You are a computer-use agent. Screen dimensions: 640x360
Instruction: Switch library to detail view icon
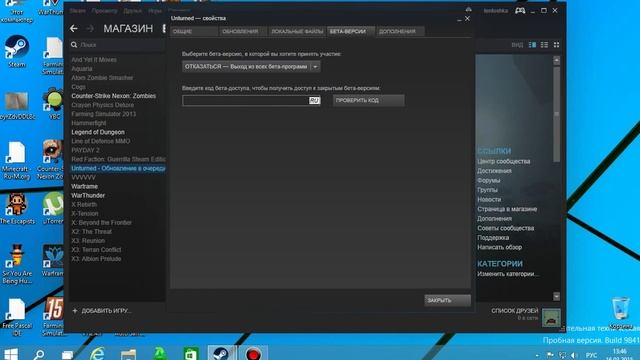532,45
